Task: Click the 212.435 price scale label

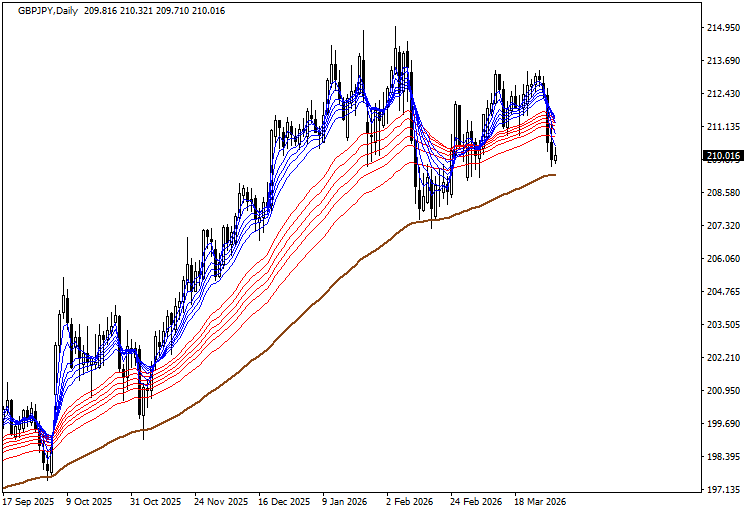Action: [x=722, y=94]
